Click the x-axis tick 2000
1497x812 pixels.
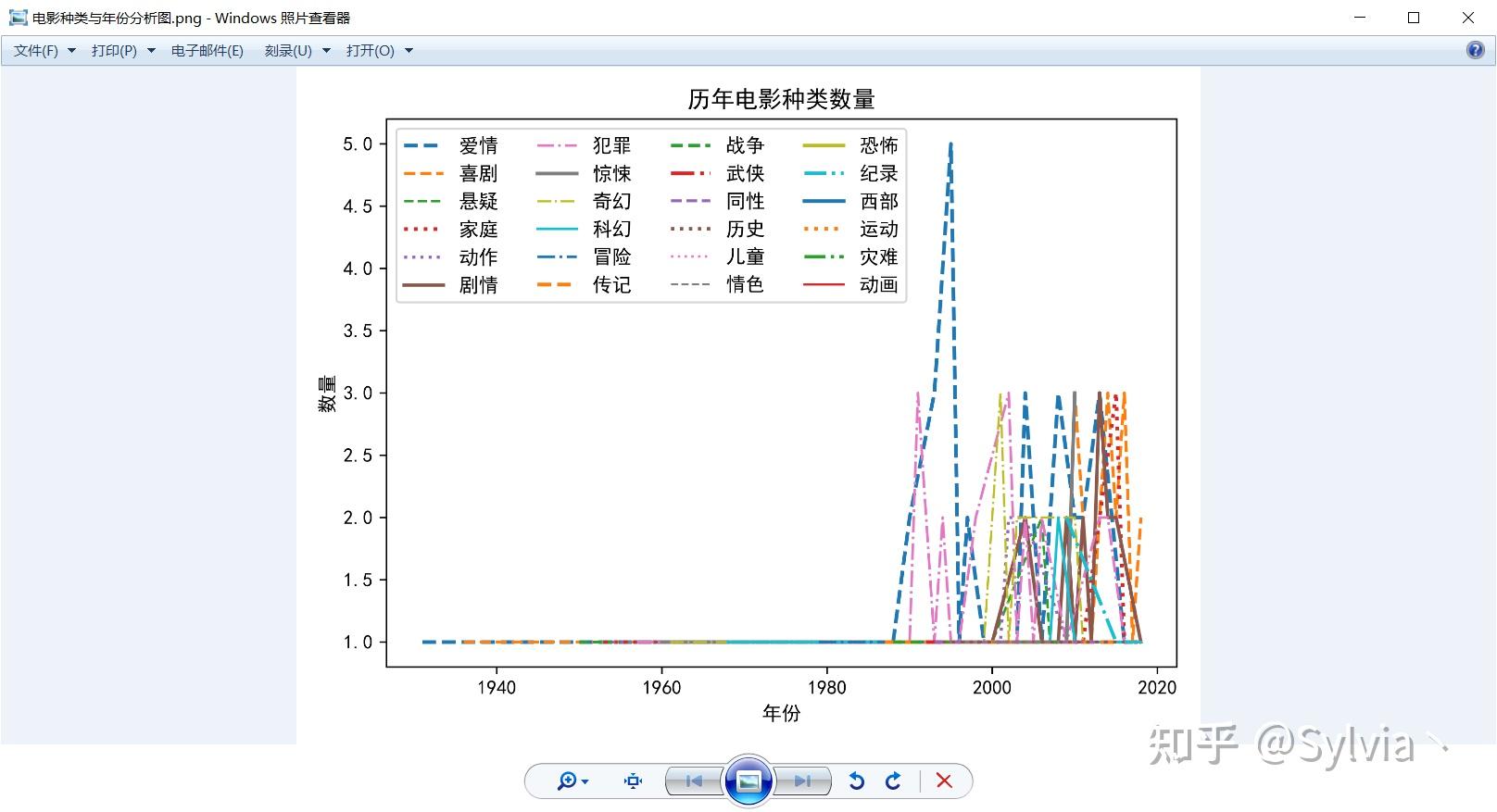[x=992, y=688]
